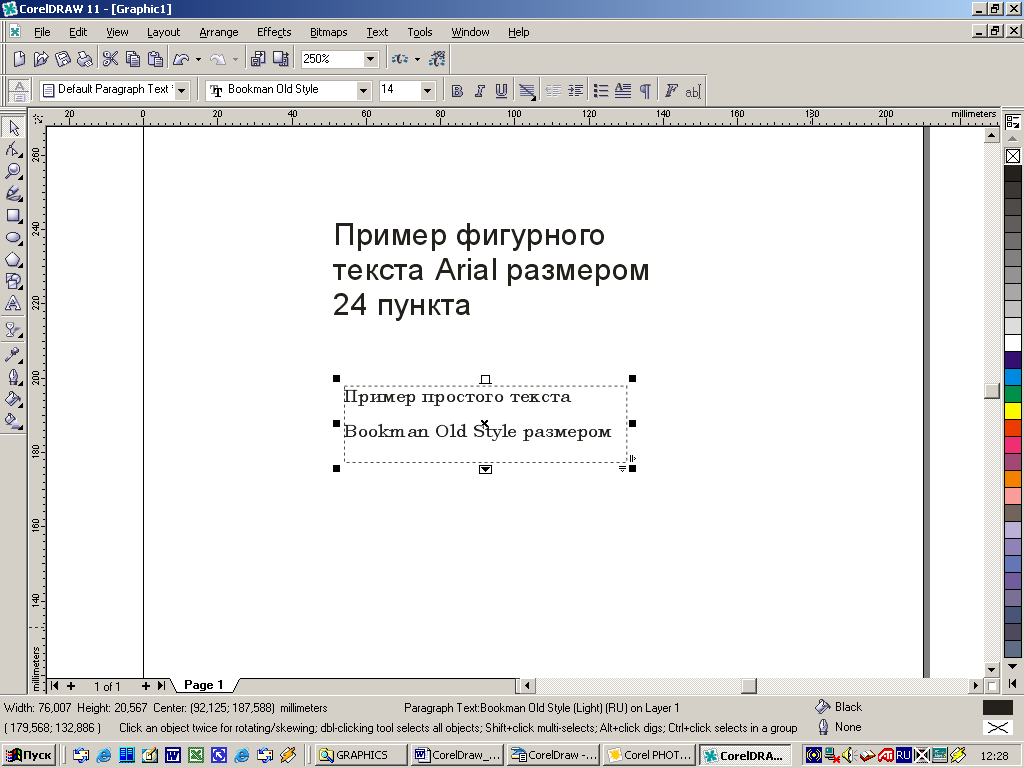Select the Interactive Blend tool
Image resolution: width=1024 pixels, height=768 pixels.
click(13, 330)
